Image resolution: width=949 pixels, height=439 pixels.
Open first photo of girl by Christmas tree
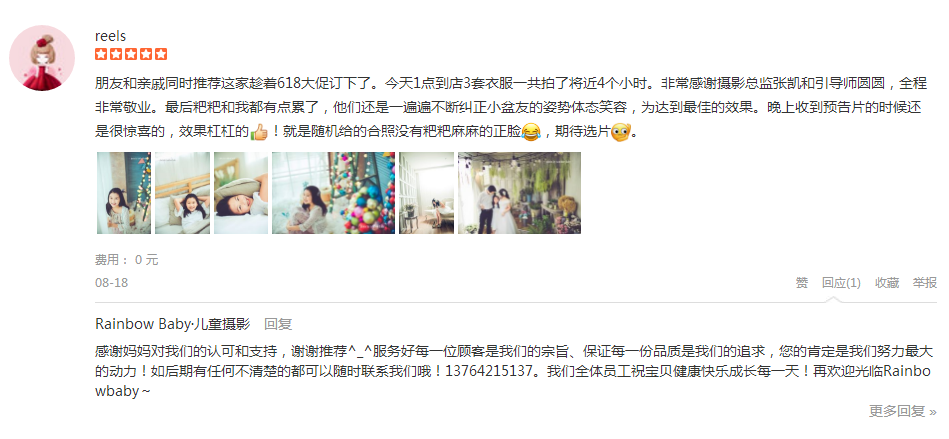tap(124, 193)
